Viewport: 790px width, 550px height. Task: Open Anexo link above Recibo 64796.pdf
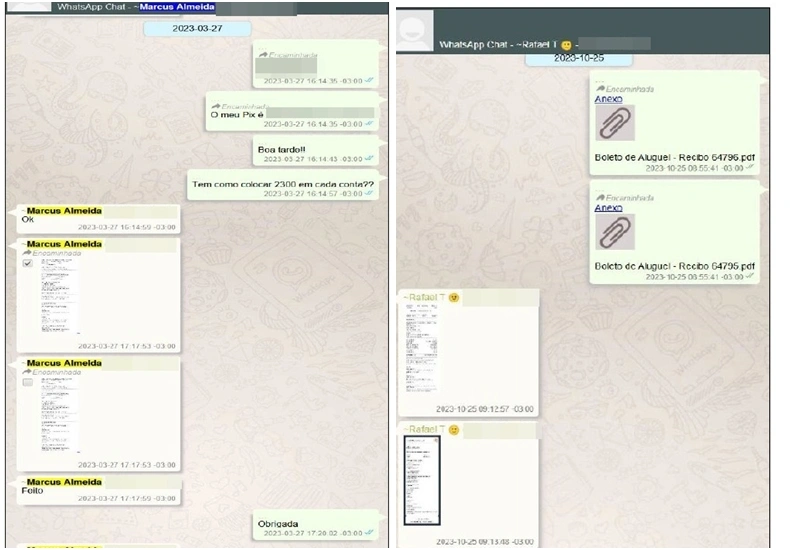coord(608,99)
